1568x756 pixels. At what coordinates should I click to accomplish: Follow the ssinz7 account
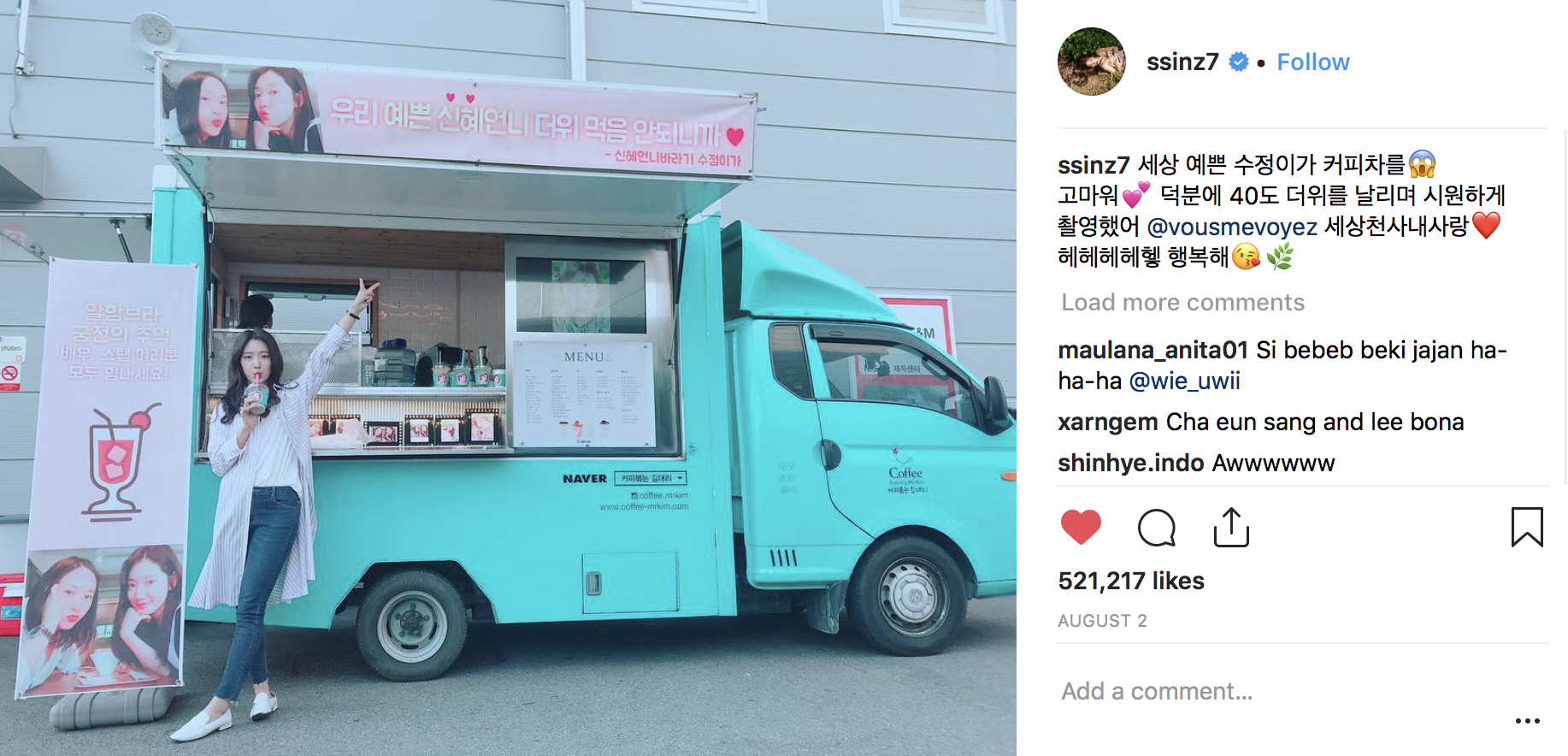[x=1312, y=62]
